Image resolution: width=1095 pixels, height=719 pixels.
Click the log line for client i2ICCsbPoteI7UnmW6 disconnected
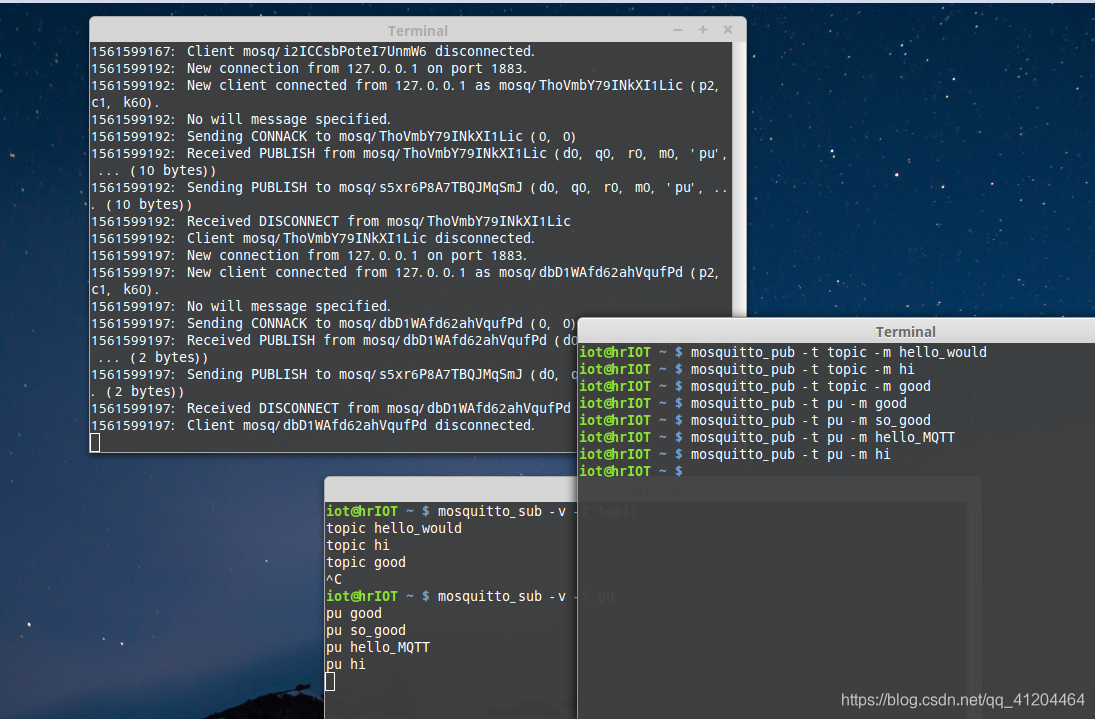[313, 51]
